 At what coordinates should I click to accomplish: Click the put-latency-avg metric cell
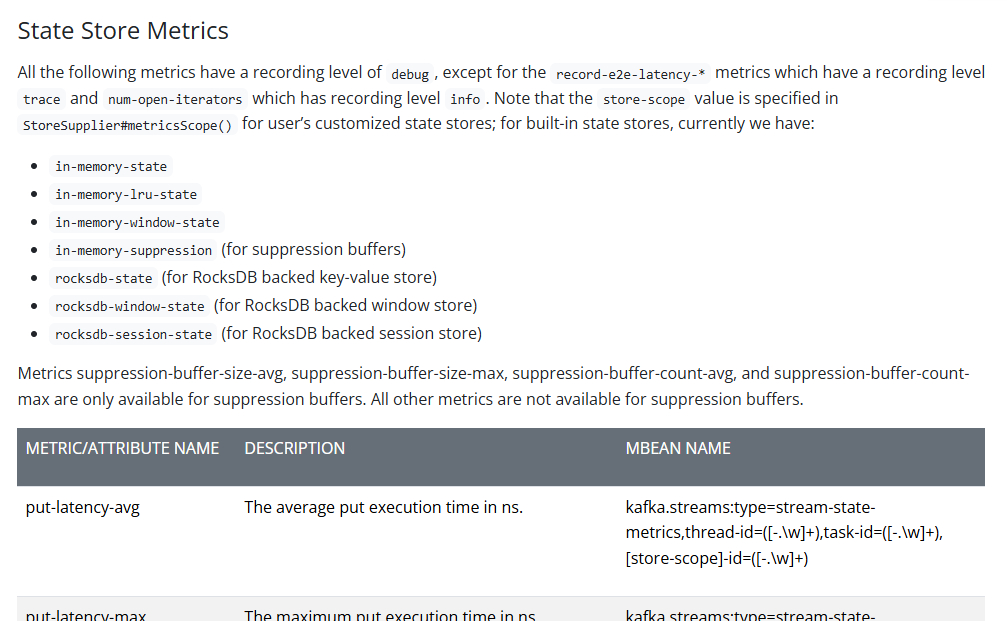pos(82,507)
